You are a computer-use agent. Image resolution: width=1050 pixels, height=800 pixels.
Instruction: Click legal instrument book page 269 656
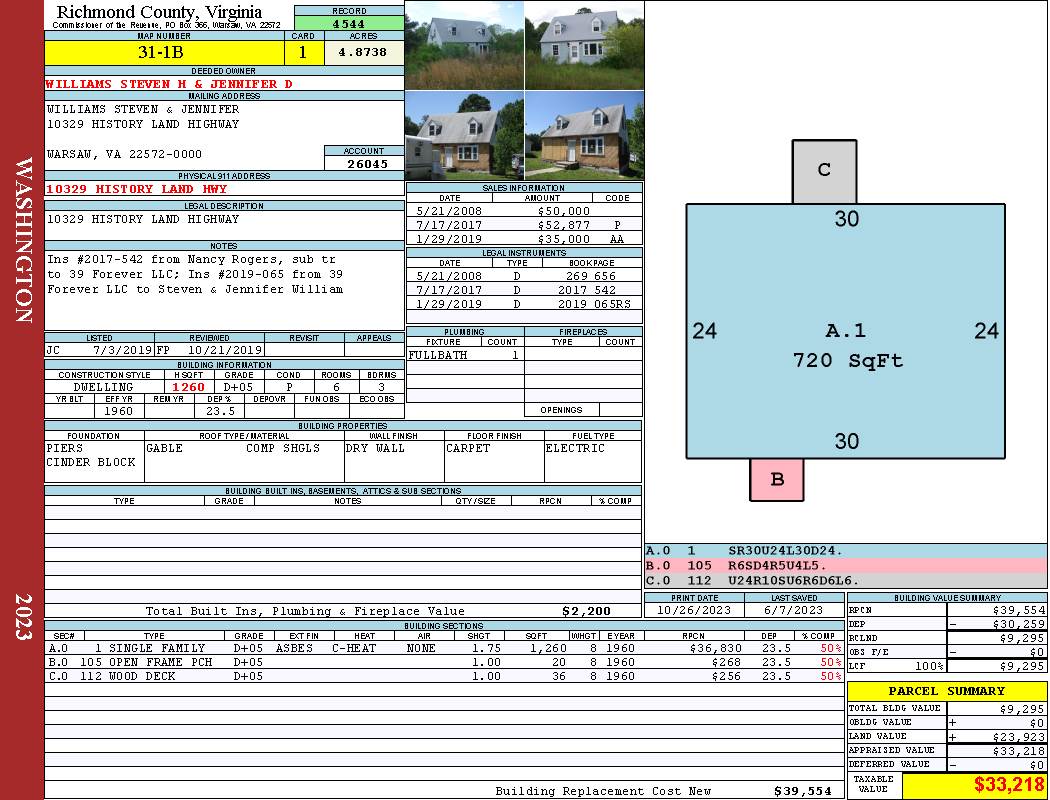click(591, 276)
